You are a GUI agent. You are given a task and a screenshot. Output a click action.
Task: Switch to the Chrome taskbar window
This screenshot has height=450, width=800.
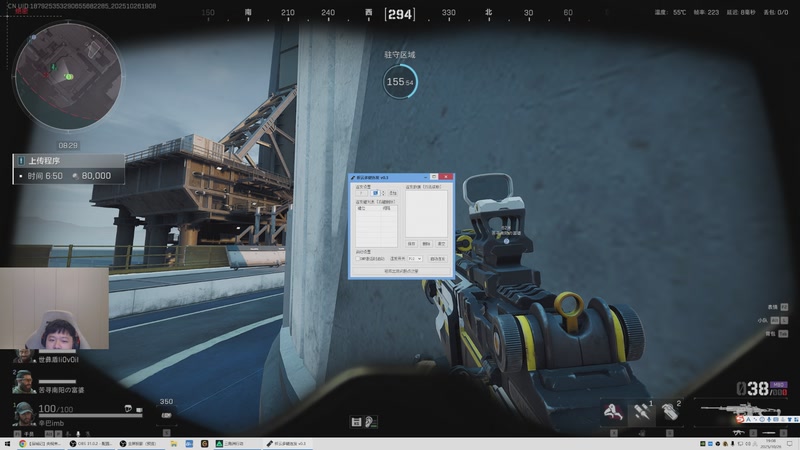coord(40,444)
